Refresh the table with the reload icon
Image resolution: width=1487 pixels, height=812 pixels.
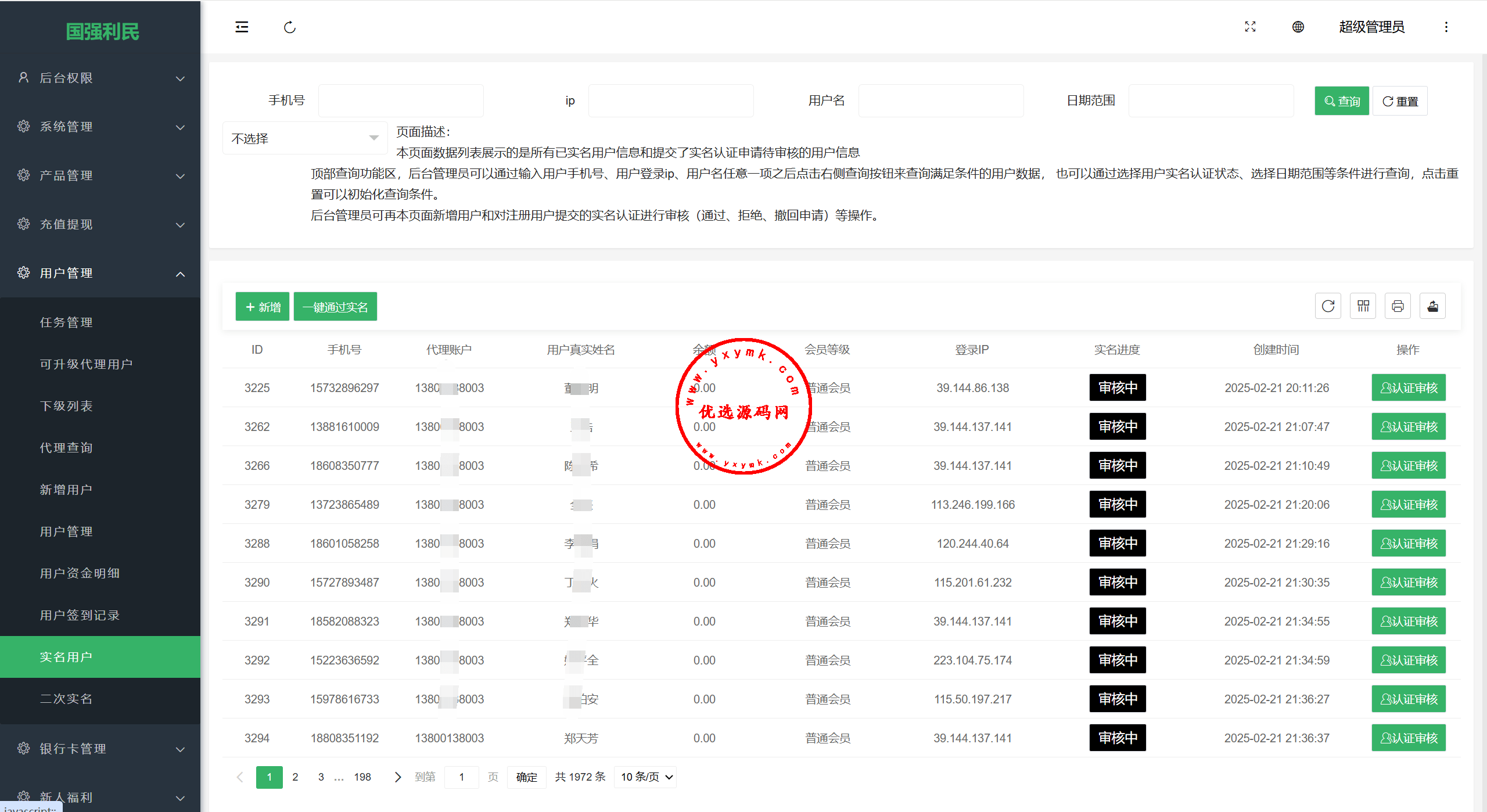[1328, 306]
